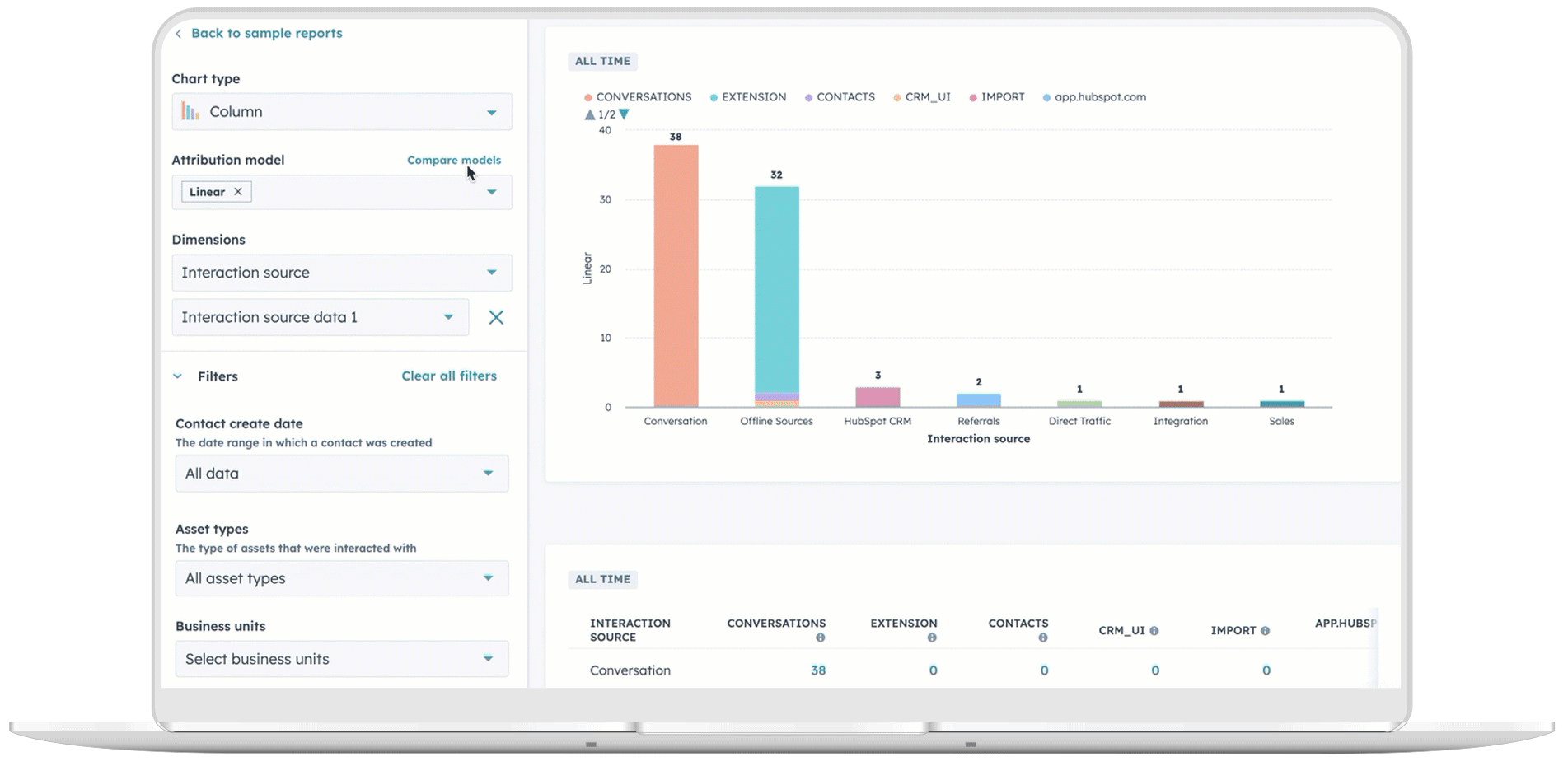Click info icon next to CRM_UI header

tap(1154, 631)
